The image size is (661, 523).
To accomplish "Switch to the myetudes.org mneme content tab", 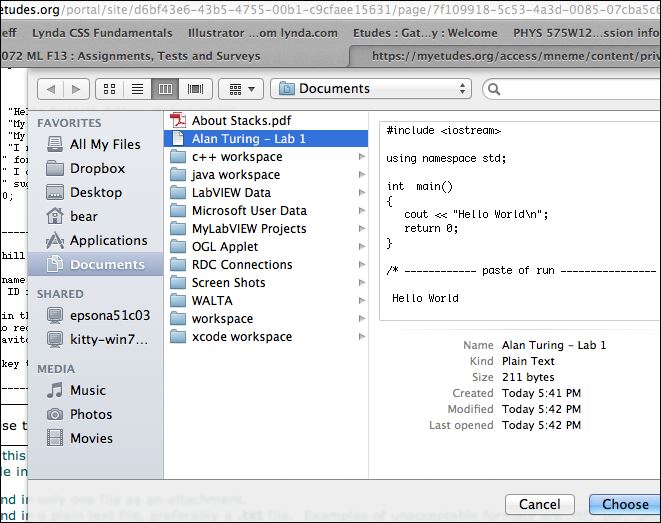I will click(x=506, y=56).
